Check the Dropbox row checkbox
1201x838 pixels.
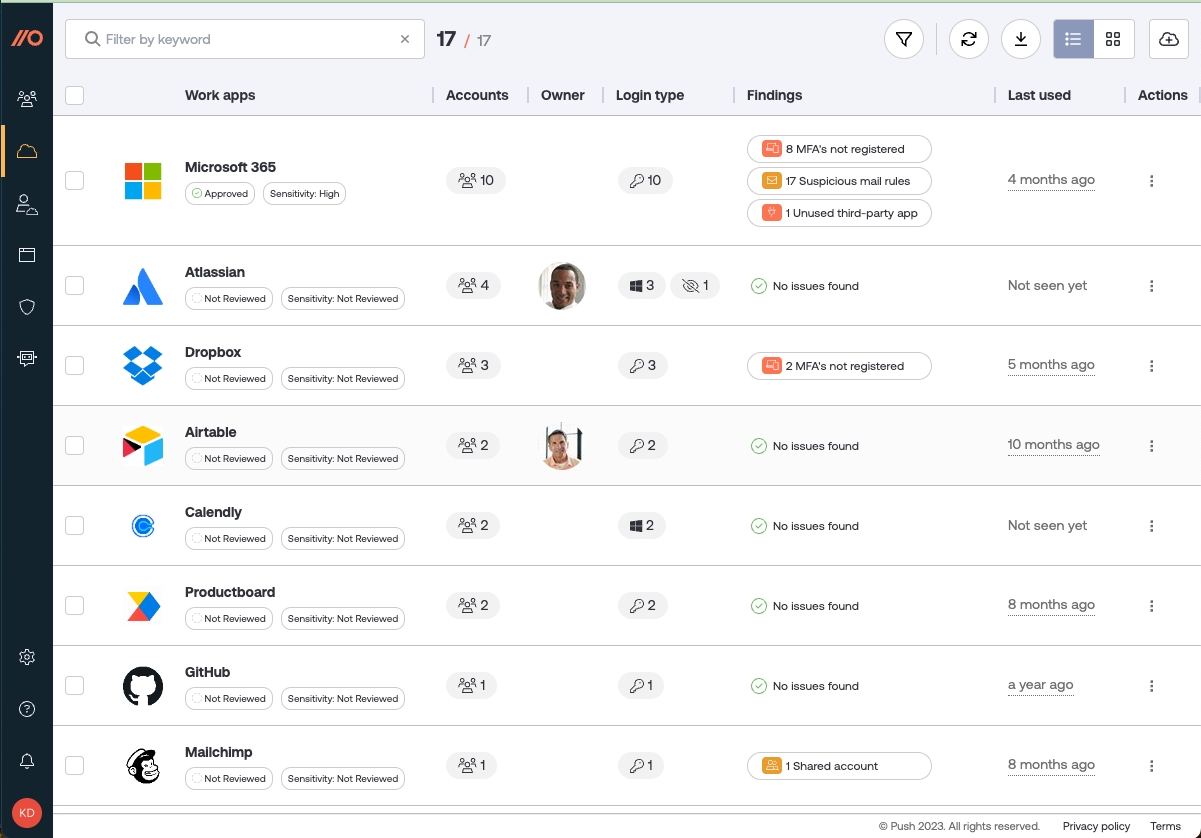pos(74,365)
